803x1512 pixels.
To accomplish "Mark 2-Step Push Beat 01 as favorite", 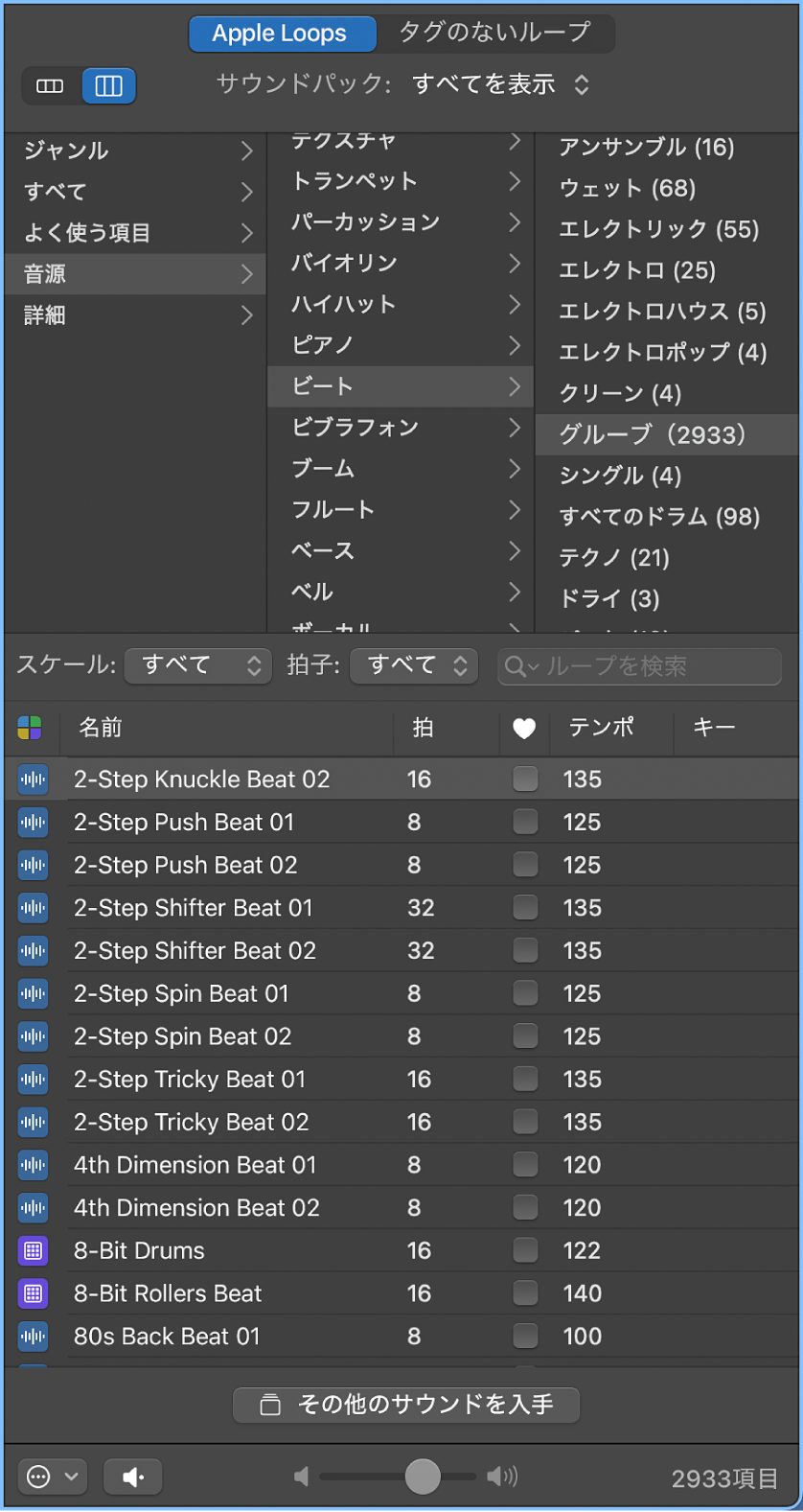I will tap(525, 822).
